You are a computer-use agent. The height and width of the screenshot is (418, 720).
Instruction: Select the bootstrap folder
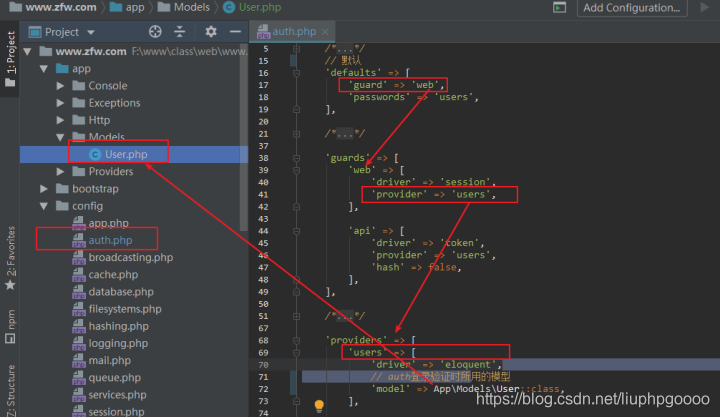pos(87,189)
